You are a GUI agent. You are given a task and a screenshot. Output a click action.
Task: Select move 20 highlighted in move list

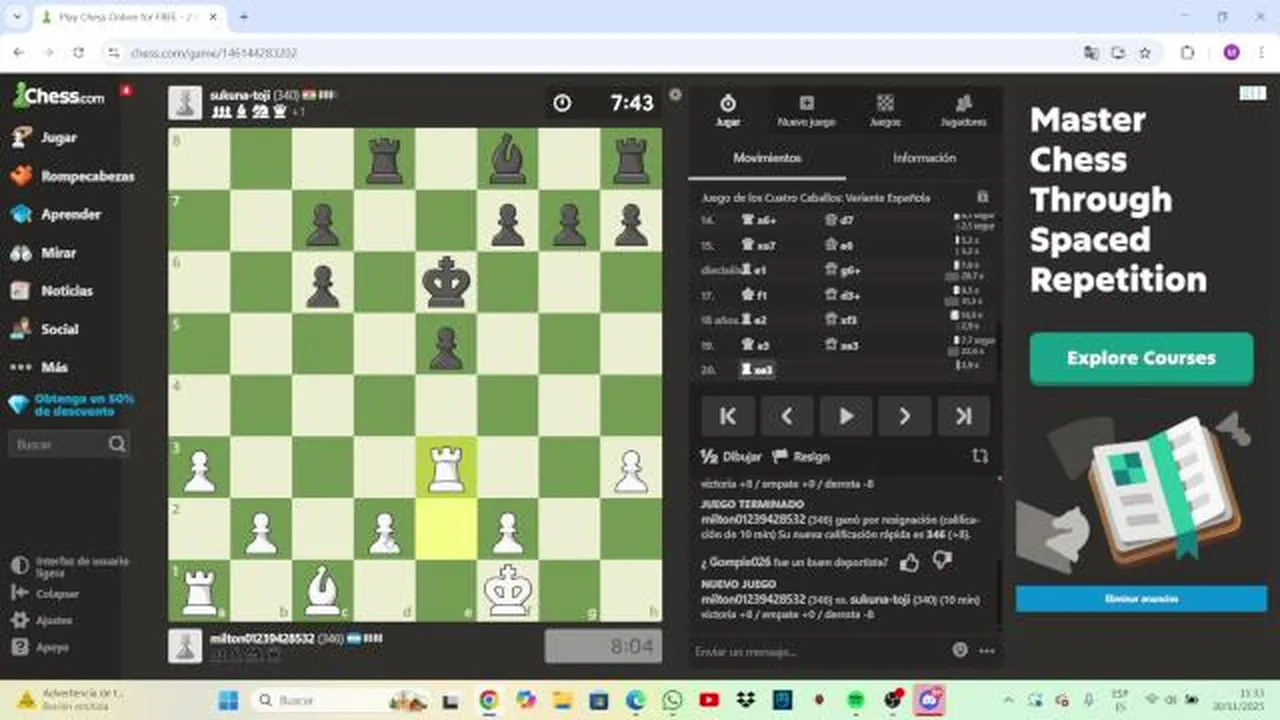point(757,369)
